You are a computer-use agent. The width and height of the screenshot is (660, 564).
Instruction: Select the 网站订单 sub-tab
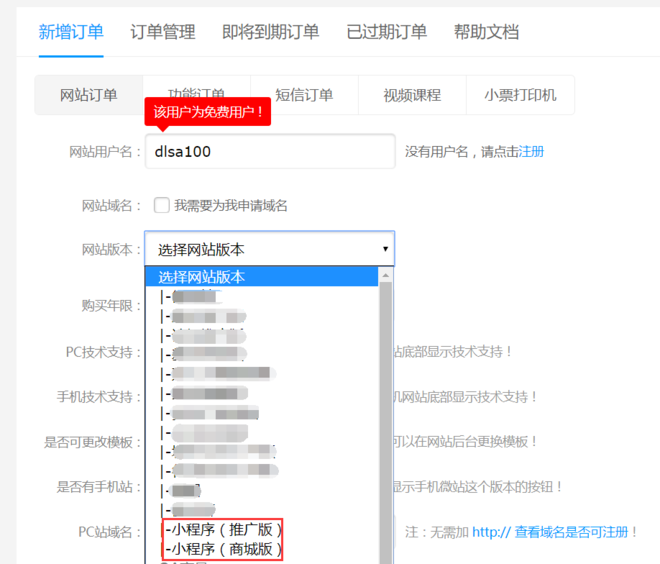point(88,95)
